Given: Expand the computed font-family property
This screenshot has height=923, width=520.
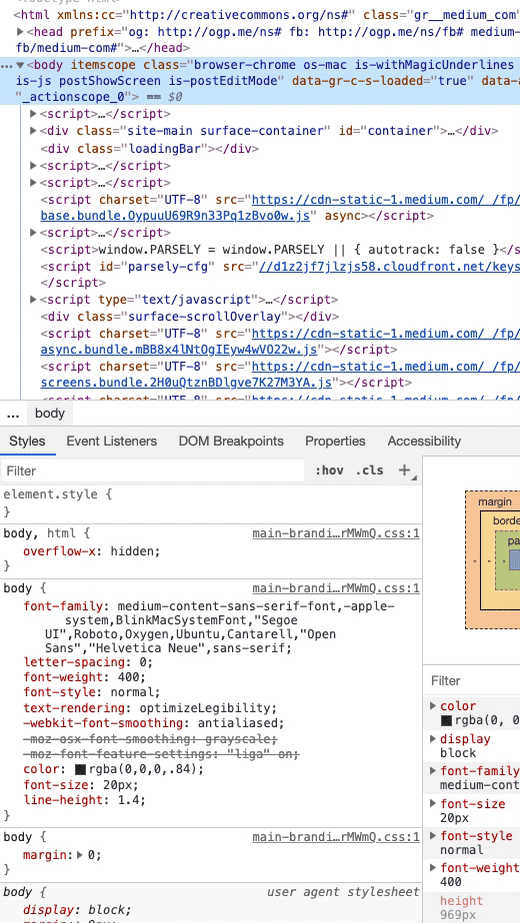Looking at the screenshot, I should coord(433,771).
